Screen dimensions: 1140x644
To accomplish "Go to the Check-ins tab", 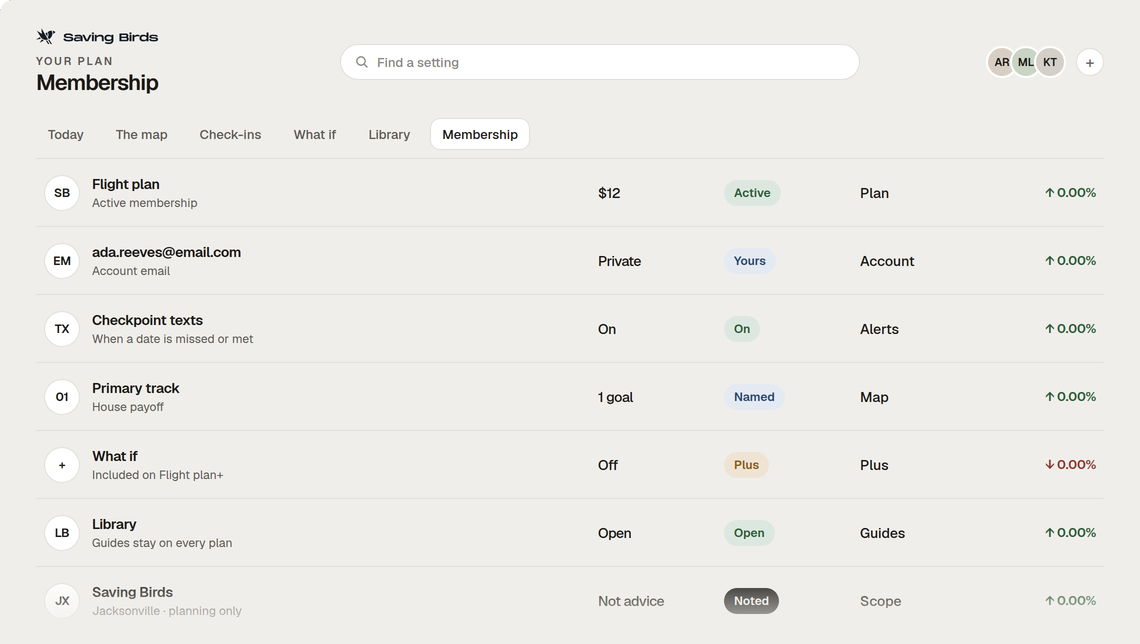I will coord(230,134).
